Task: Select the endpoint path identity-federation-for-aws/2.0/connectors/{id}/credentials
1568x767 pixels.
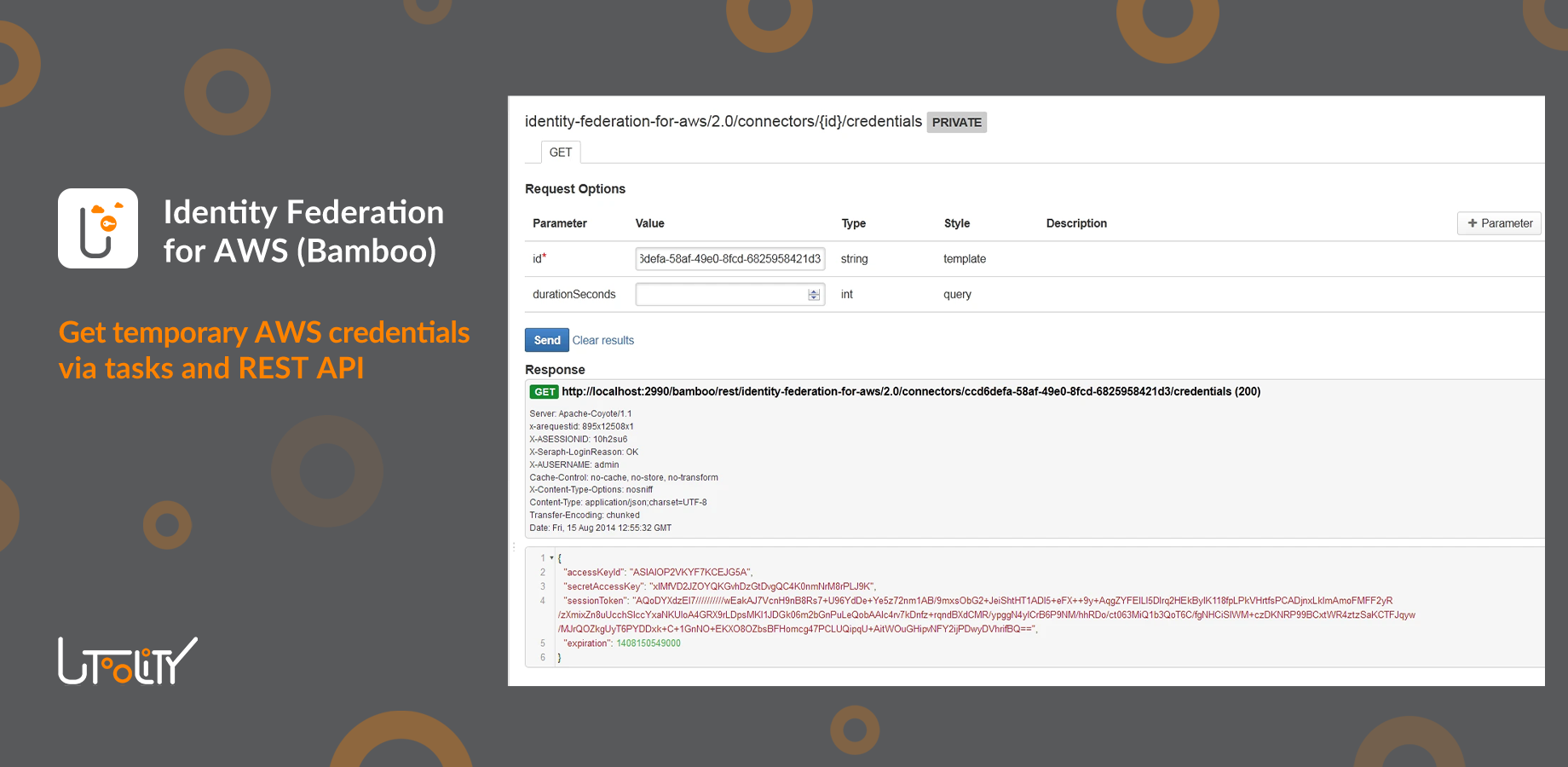Action: click(x=720, y=121)
